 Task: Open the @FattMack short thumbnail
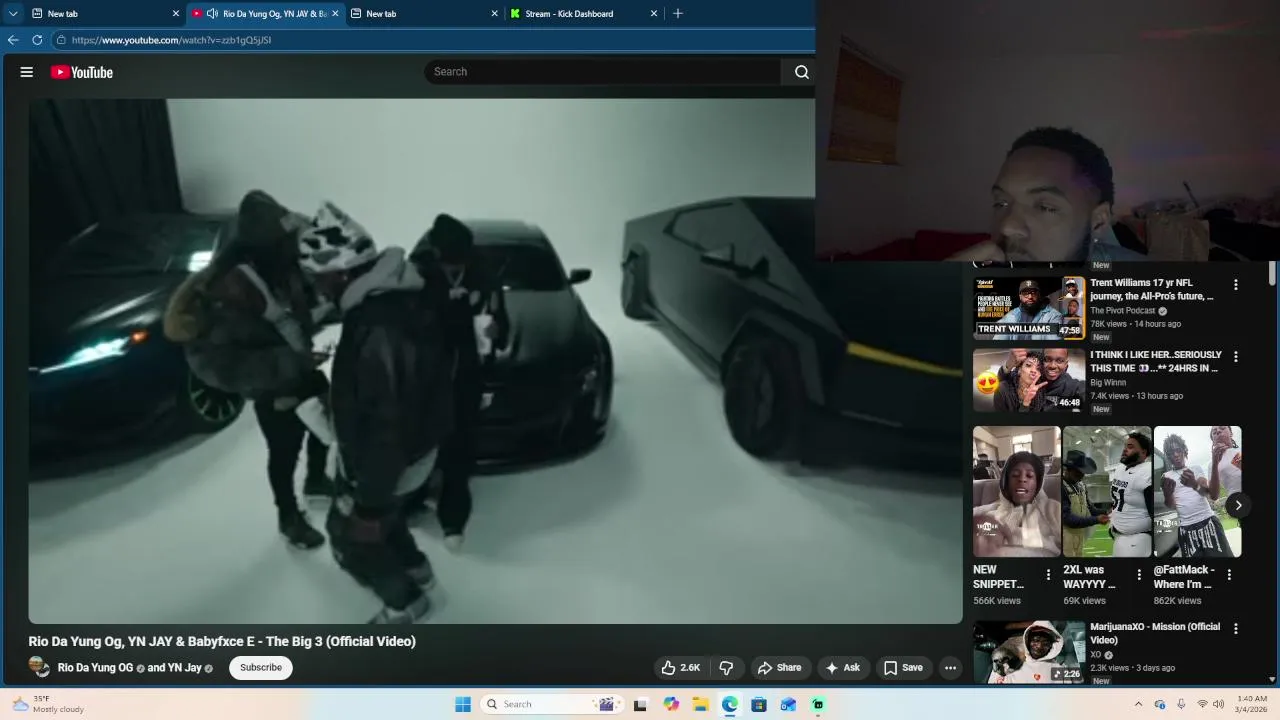pyautogui.click(x=1197, y=491)
